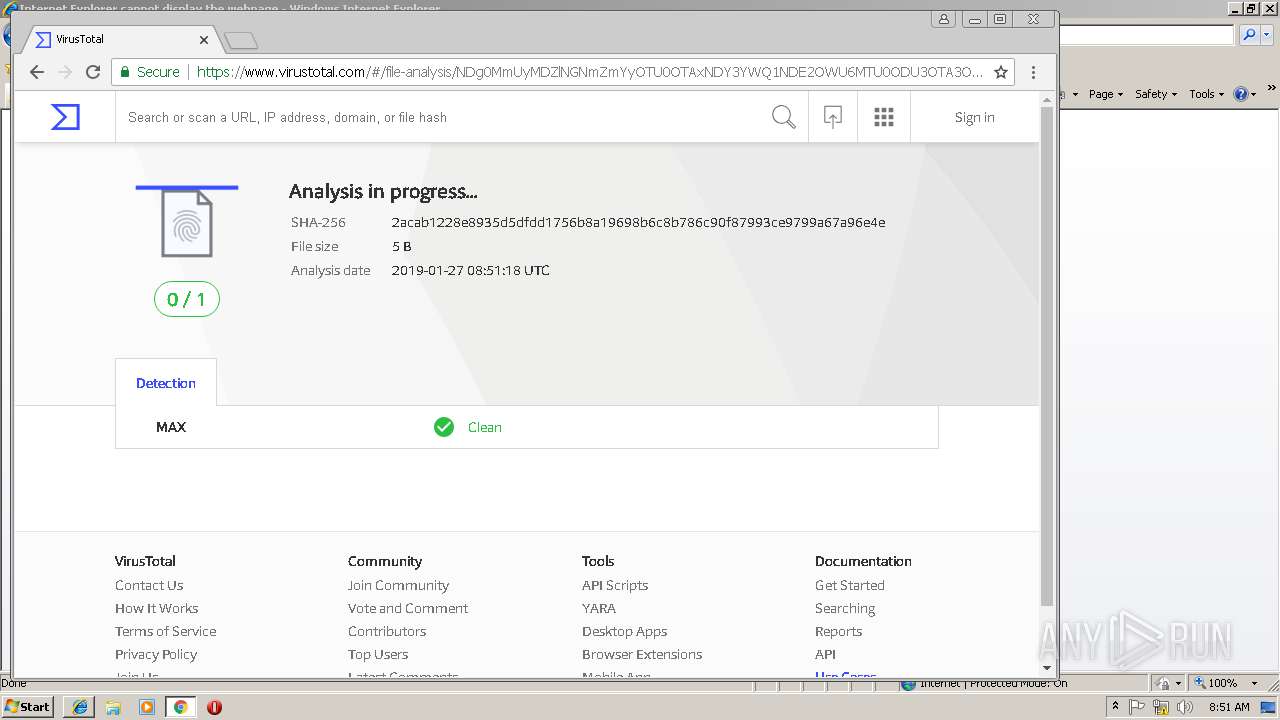The height and width of the screenshot is (720, 1280).
Task: Open the API Scripts link
Action: click(615, 585)
